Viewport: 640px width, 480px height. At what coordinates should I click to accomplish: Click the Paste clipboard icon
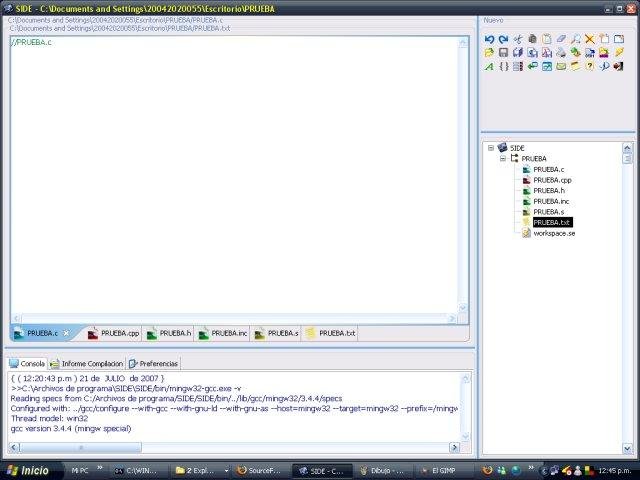(x=547, y=39)
